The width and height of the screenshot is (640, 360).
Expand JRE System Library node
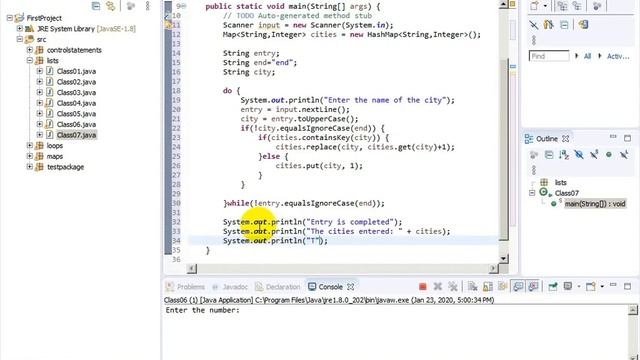(20, 29)
